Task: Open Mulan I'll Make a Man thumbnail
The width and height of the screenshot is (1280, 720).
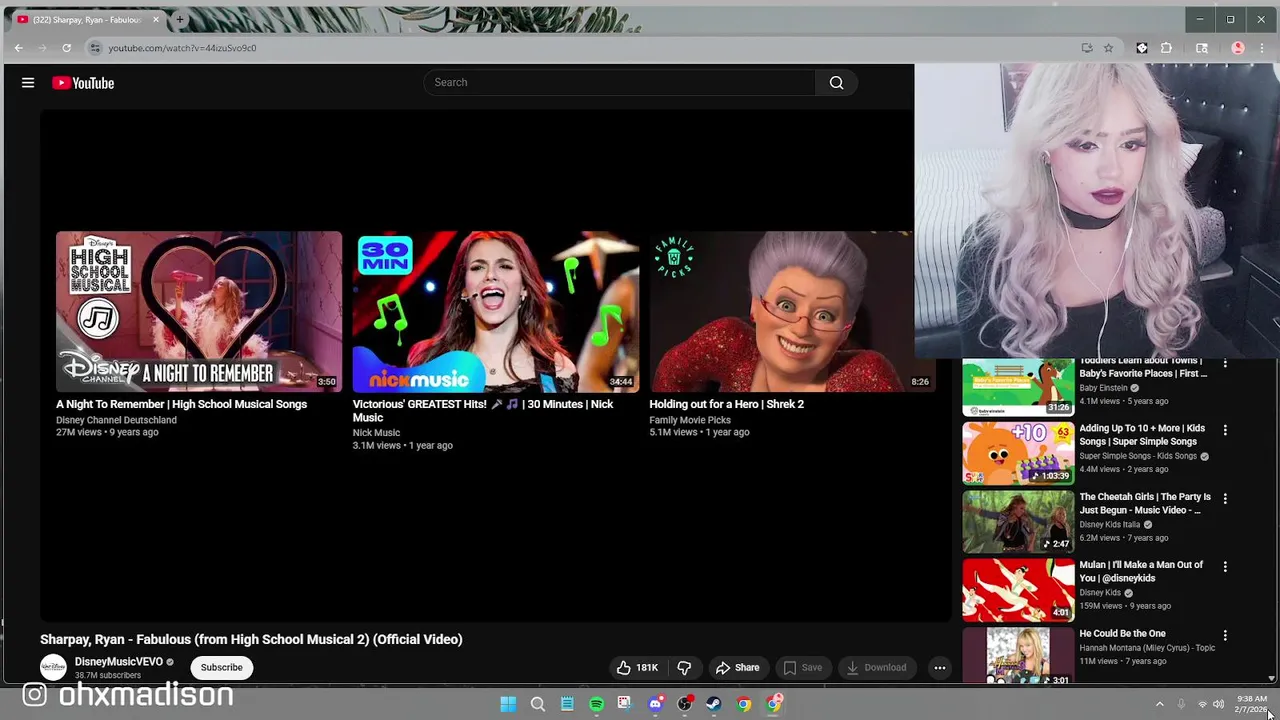Action: [1018, 590]
